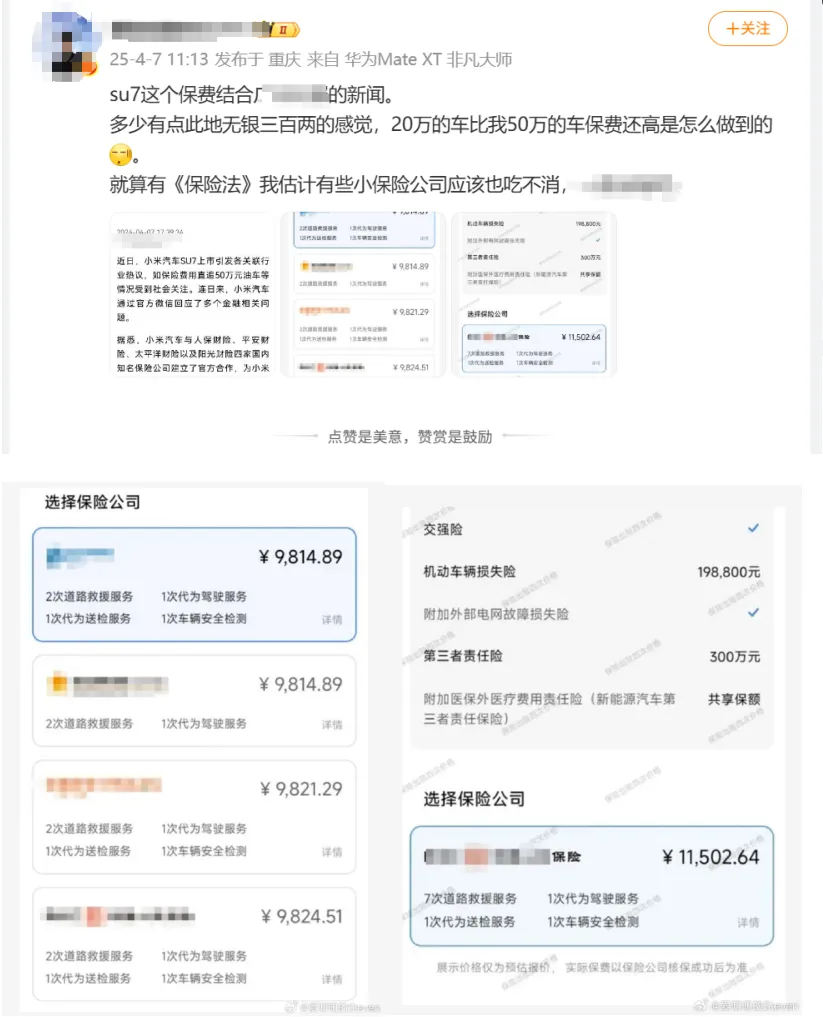This screenshot has width=823, height=1017.
Task: Click post timestamp 25-4-7 11:13
Action: 159,60
